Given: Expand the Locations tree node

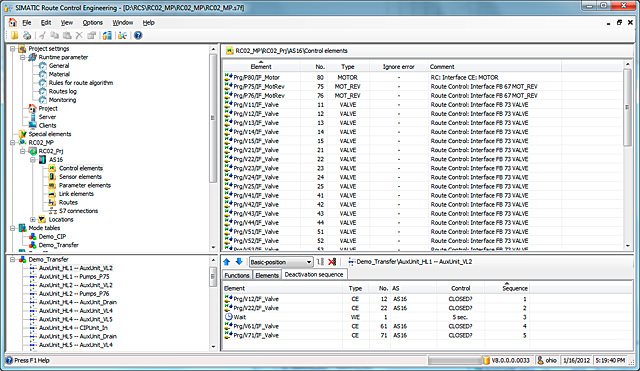Looking at the screenshot, I should [33, 220].
